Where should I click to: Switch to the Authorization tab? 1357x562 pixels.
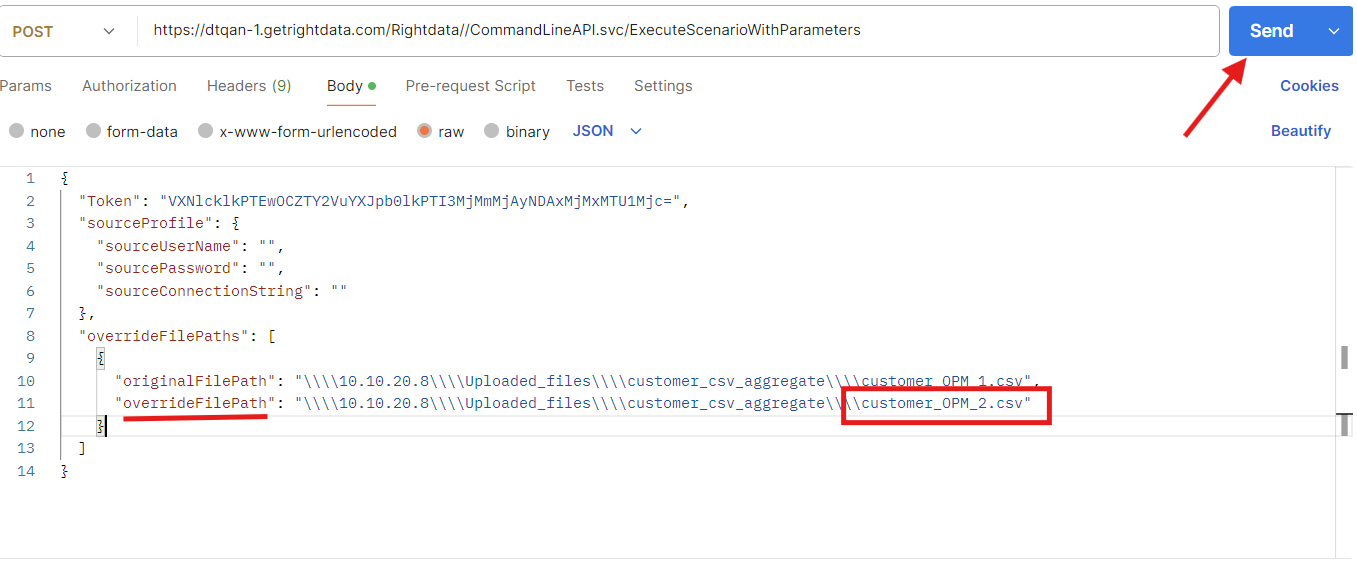point(129,86)
